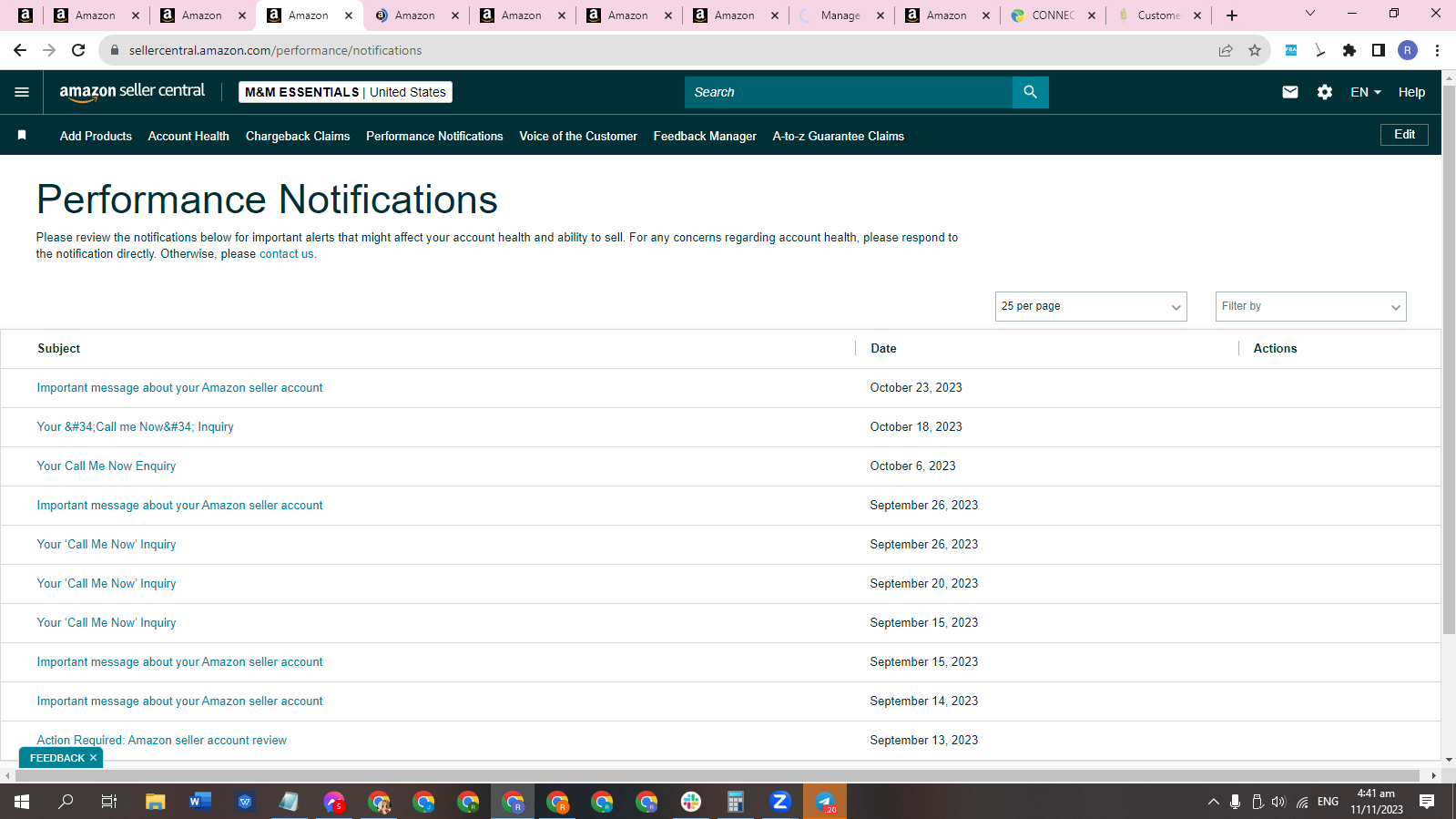Open the Your Call Me Now Enquiry notification

point(107,466)
